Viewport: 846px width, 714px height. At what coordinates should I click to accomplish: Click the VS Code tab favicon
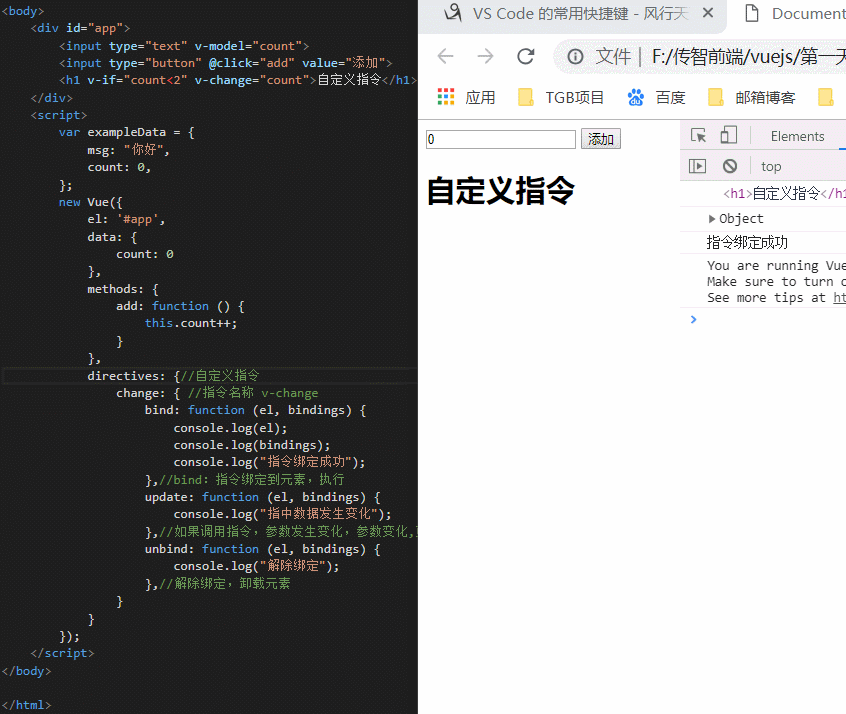click(x=453, y=13)
